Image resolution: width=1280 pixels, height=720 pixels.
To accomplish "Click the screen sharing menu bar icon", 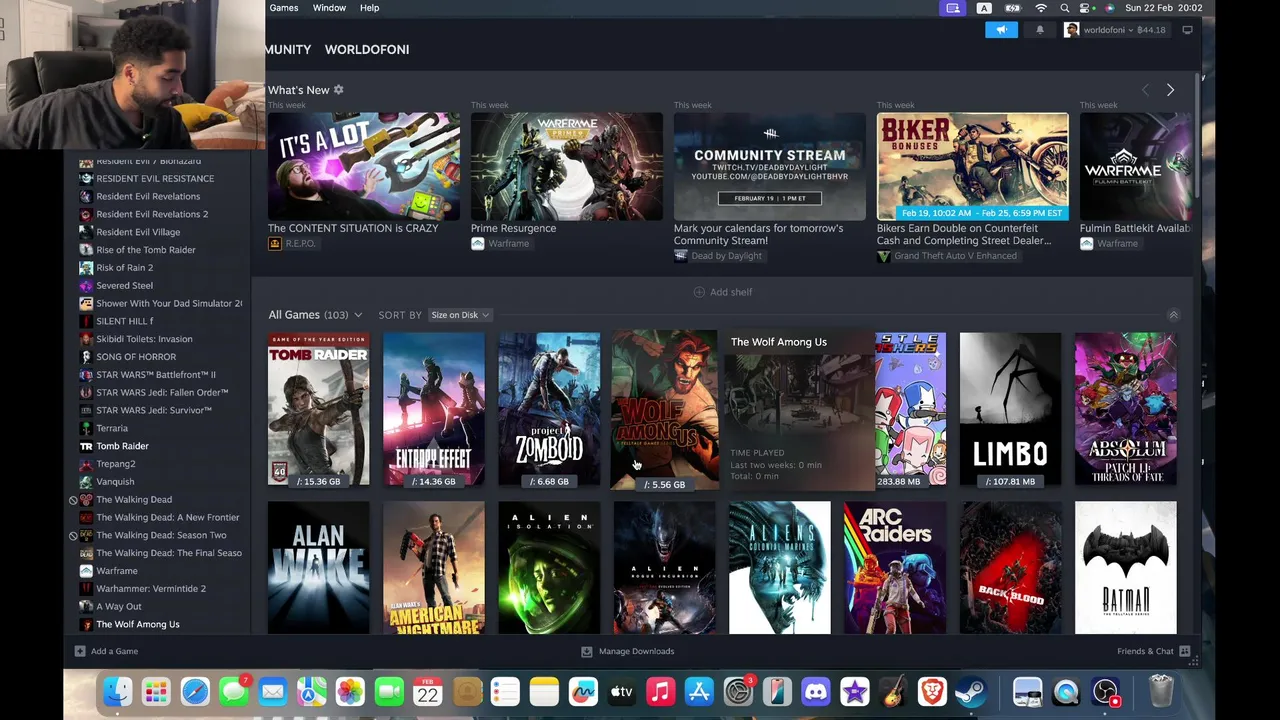I will [x=952, y=8].
